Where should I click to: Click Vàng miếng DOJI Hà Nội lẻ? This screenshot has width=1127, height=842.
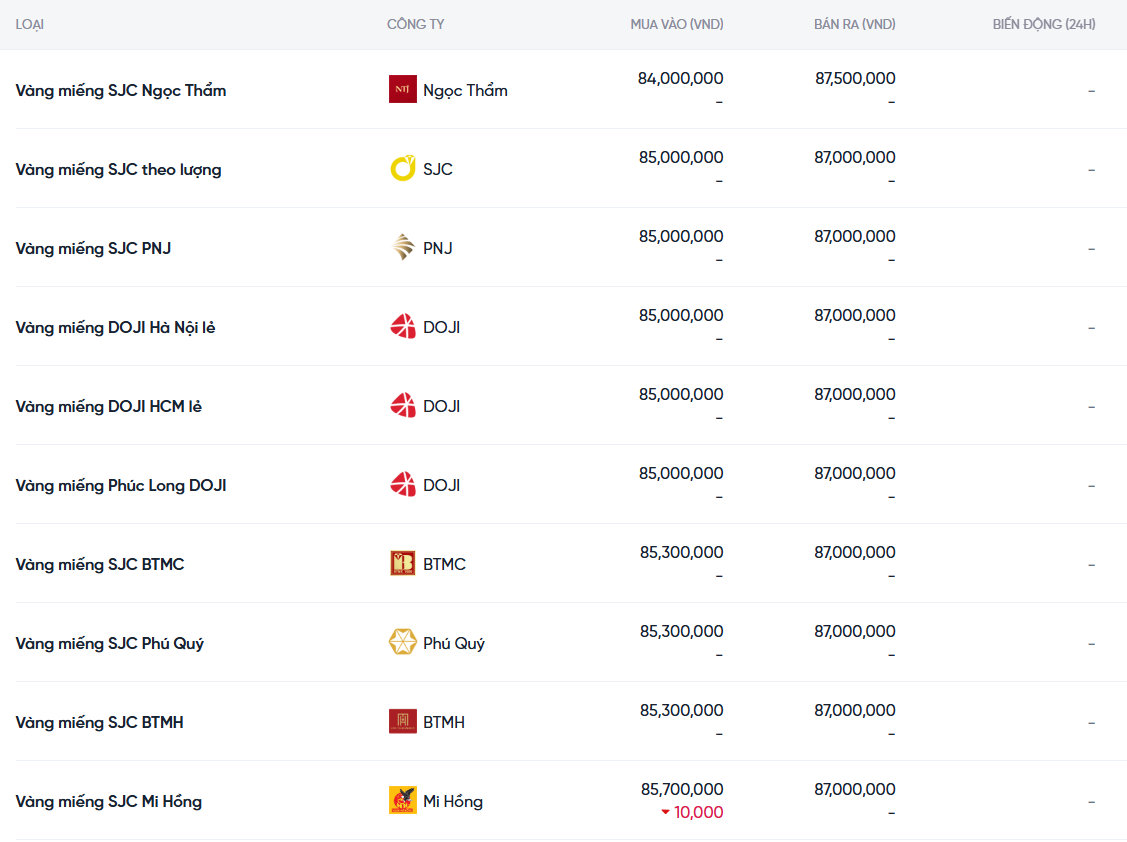[116, 328]
